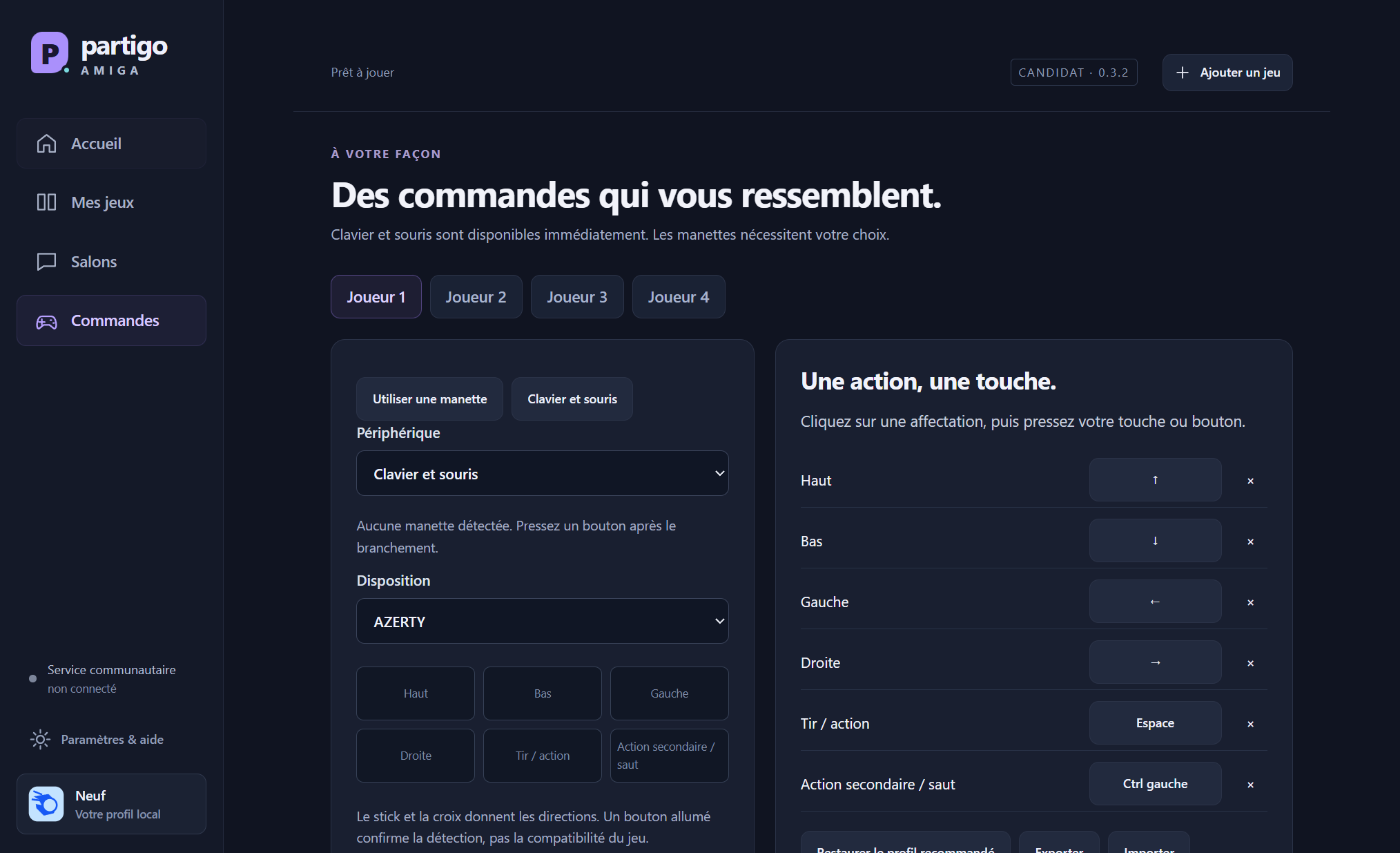Click the Partigo logo icon
Image resolution: width=1400 pixels, height=853 pixels.
(50, 52)
